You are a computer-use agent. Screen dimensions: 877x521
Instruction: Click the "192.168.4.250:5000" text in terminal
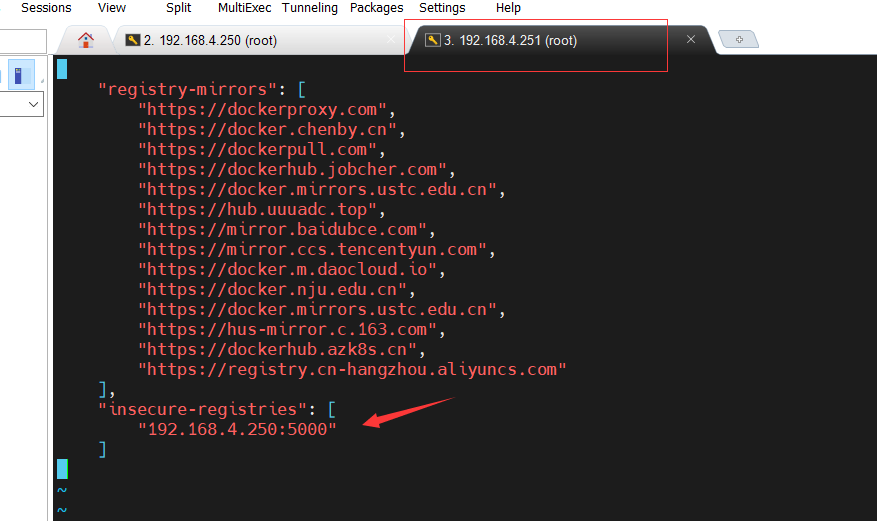coord(238,428)
